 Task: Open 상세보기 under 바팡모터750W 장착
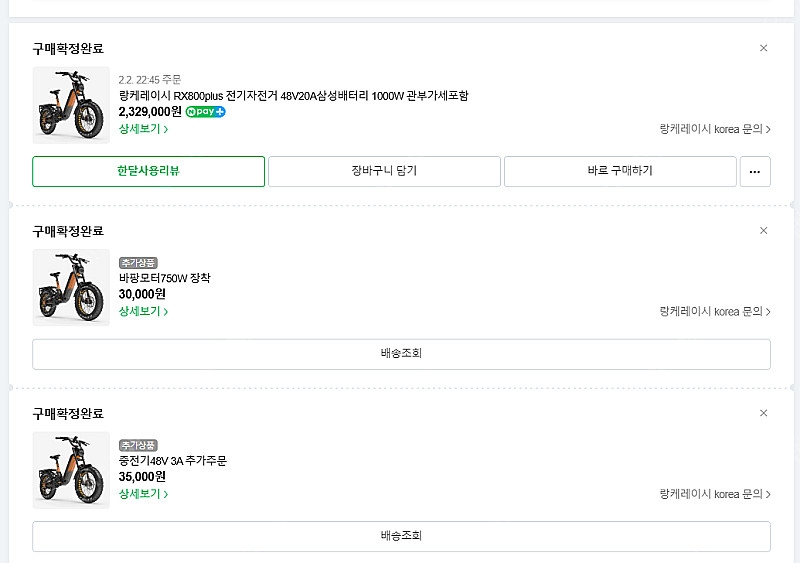point(143,311)
